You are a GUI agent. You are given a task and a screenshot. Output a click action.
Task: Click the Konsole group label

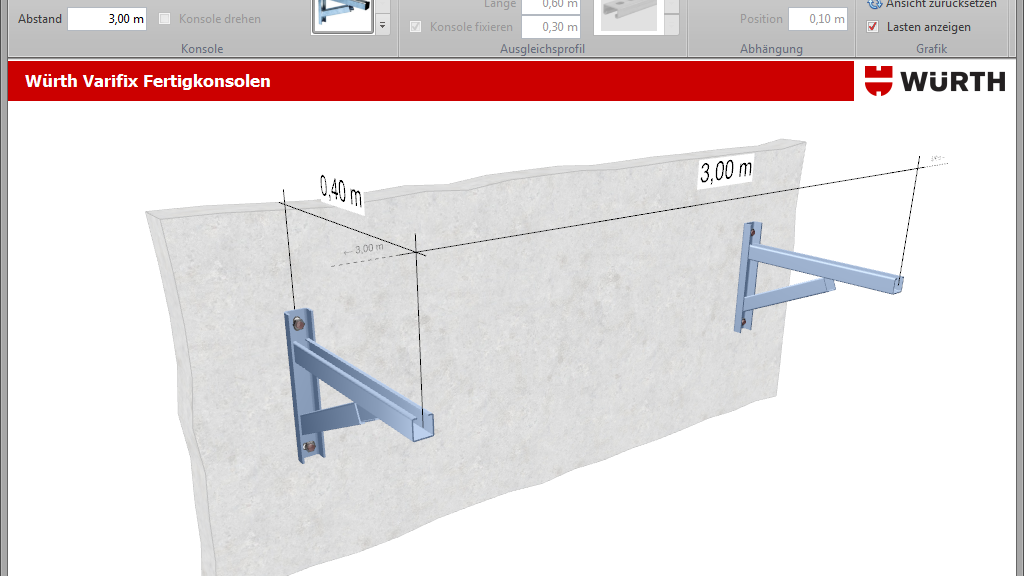click(202, 49)
